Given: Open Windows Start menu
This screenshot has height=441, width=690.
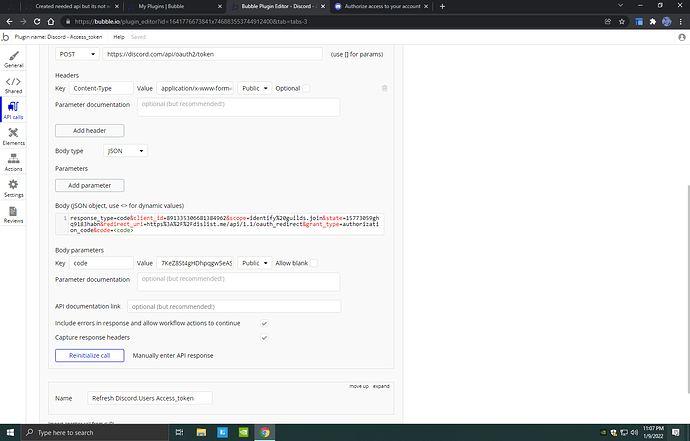Looking at the screenshot, I should coord(10,432).
